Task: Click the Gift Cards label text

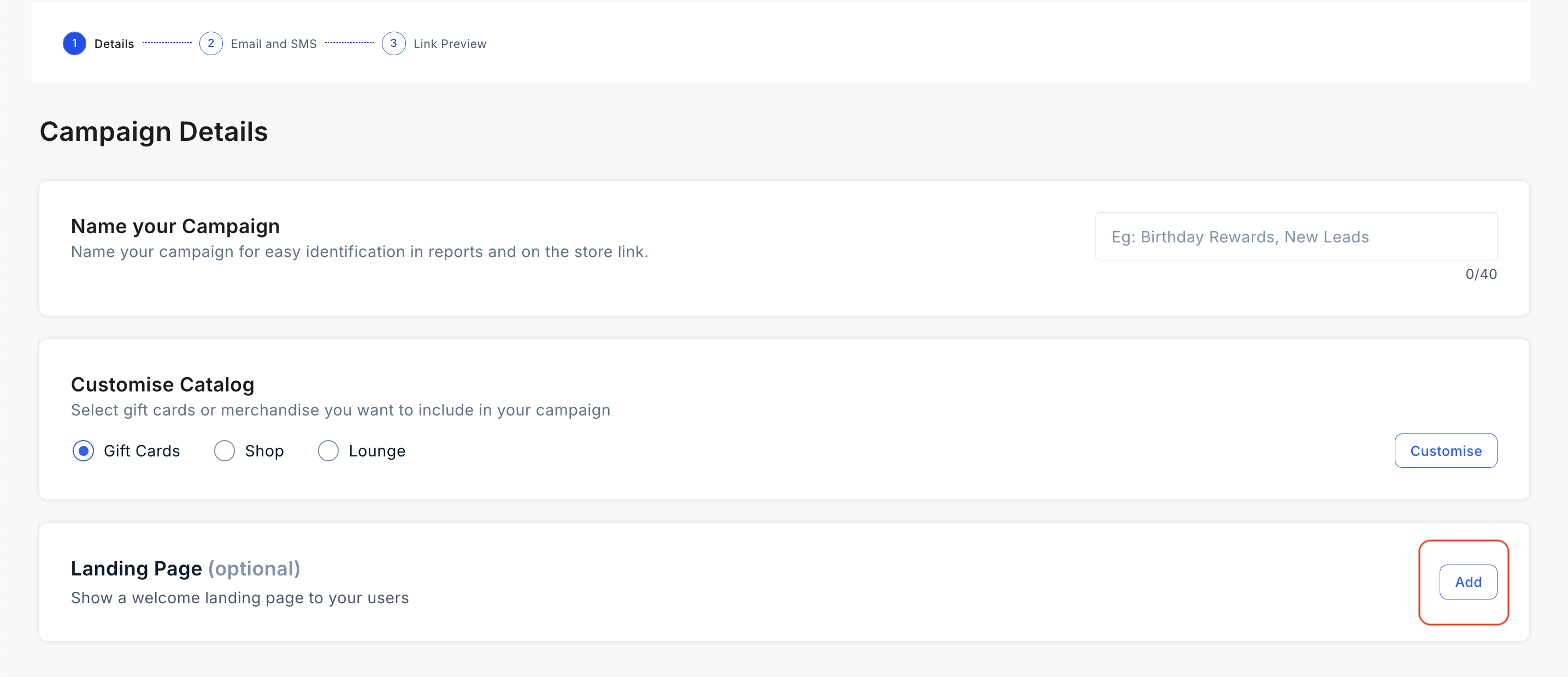Action: pyautogui.click(x=142, y=451)
